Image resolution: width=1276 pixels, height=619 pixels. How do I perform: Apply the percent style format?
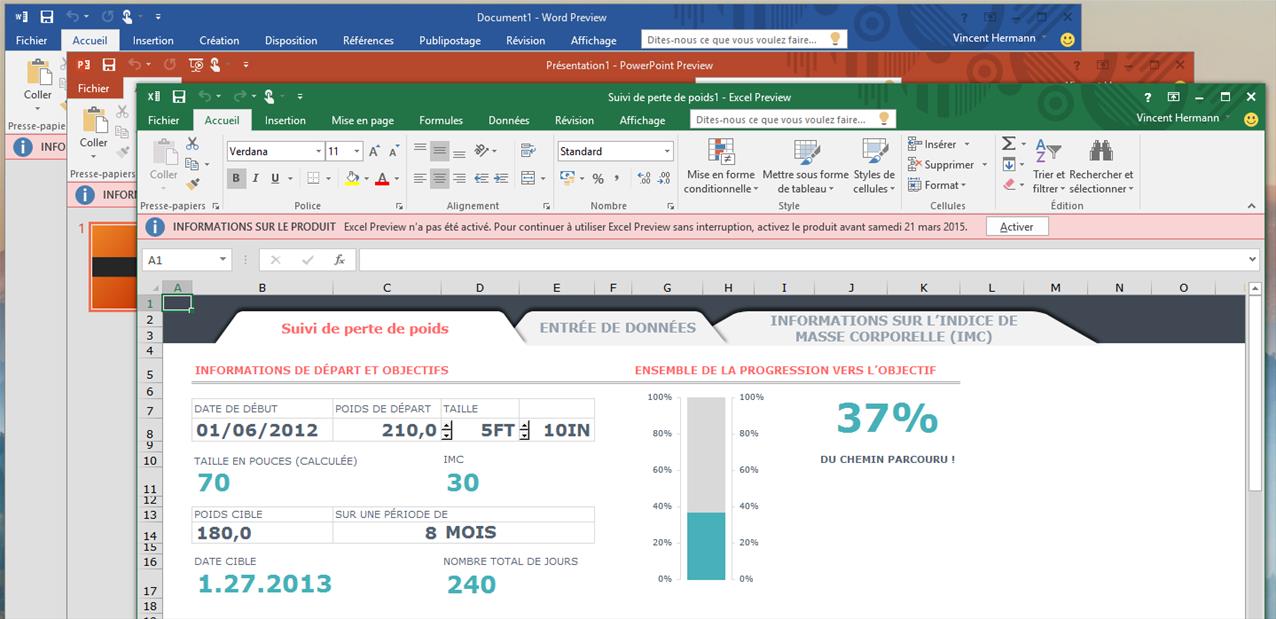click(x=598, y=179)
